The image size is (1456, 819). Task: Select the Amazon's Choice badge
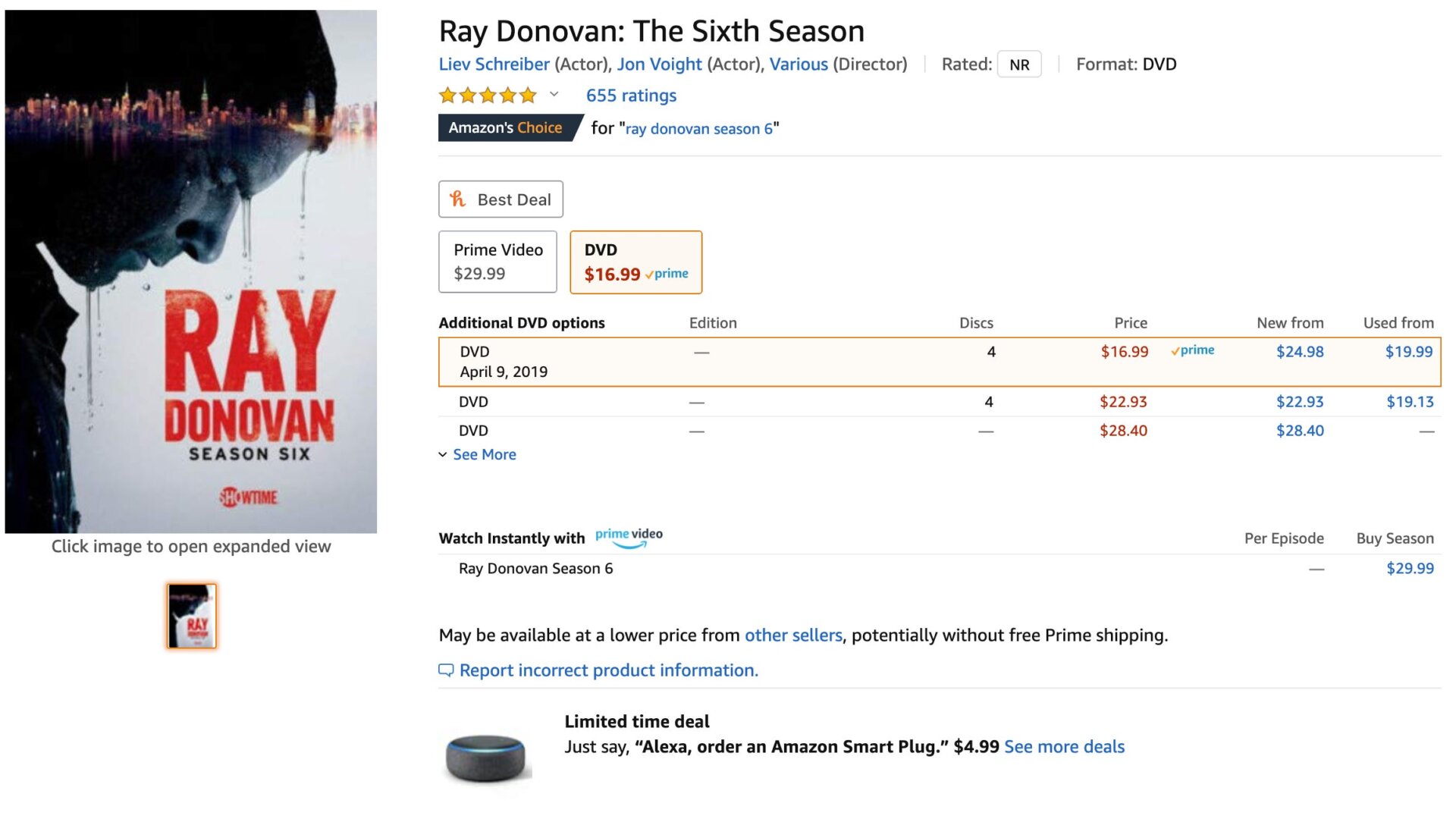coord(505,127)
